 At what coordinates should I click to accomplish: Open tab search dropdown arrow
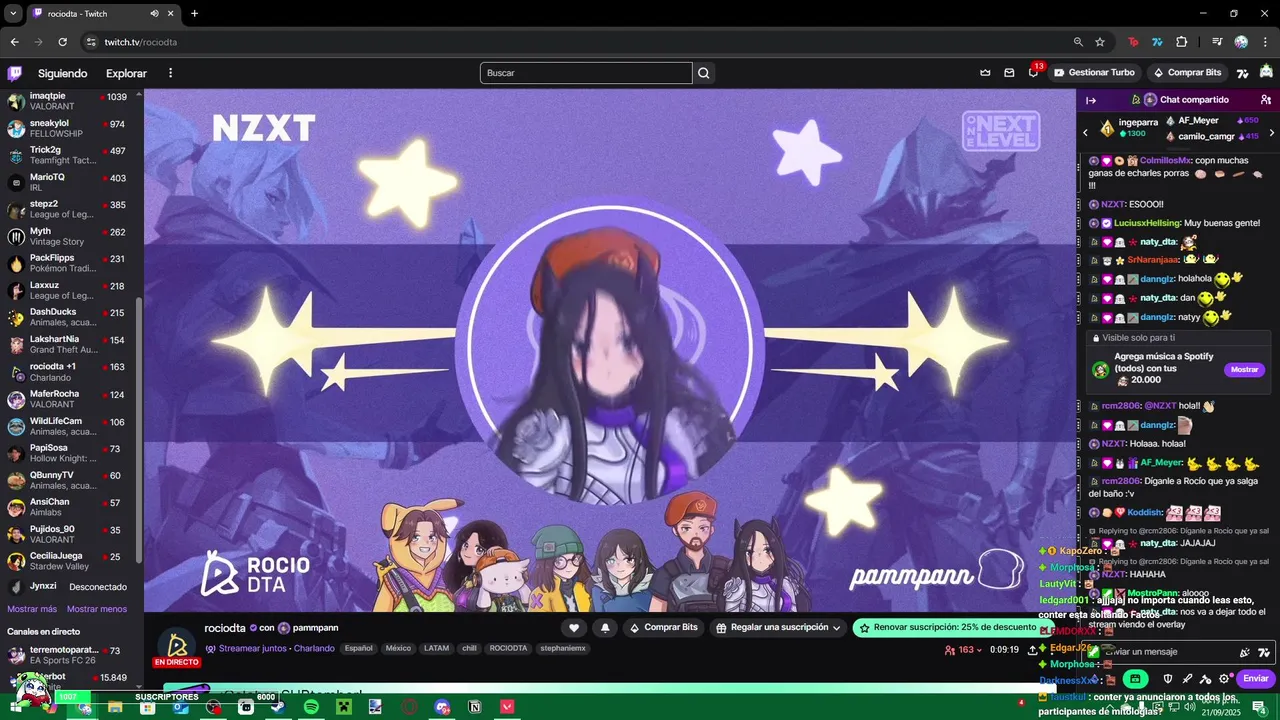tap(13, 14)
